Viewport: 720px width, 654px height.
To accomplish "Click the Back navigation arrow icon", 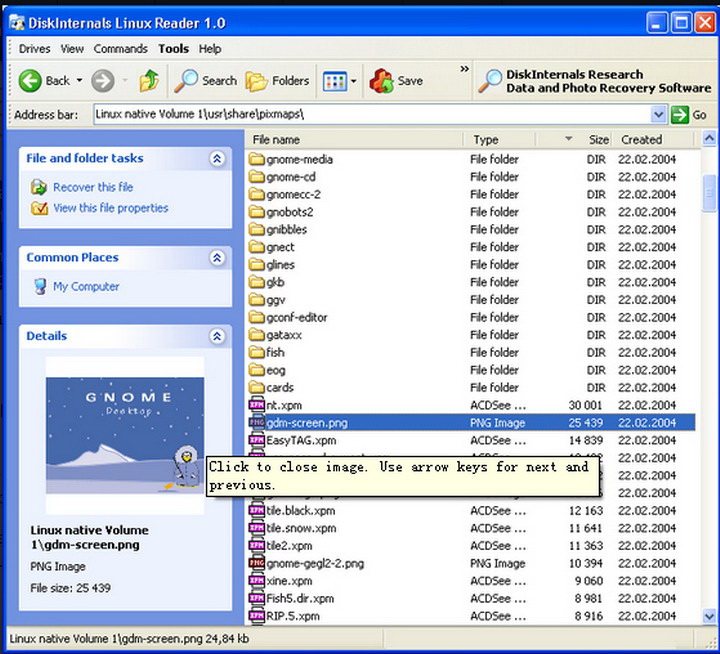I will point(30,81).
